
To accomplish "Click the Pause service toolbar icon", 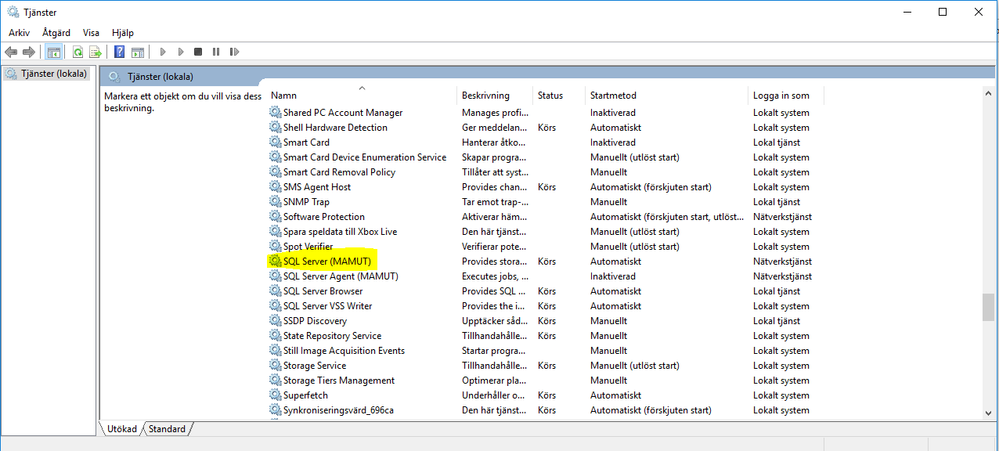I will point(216,52).
